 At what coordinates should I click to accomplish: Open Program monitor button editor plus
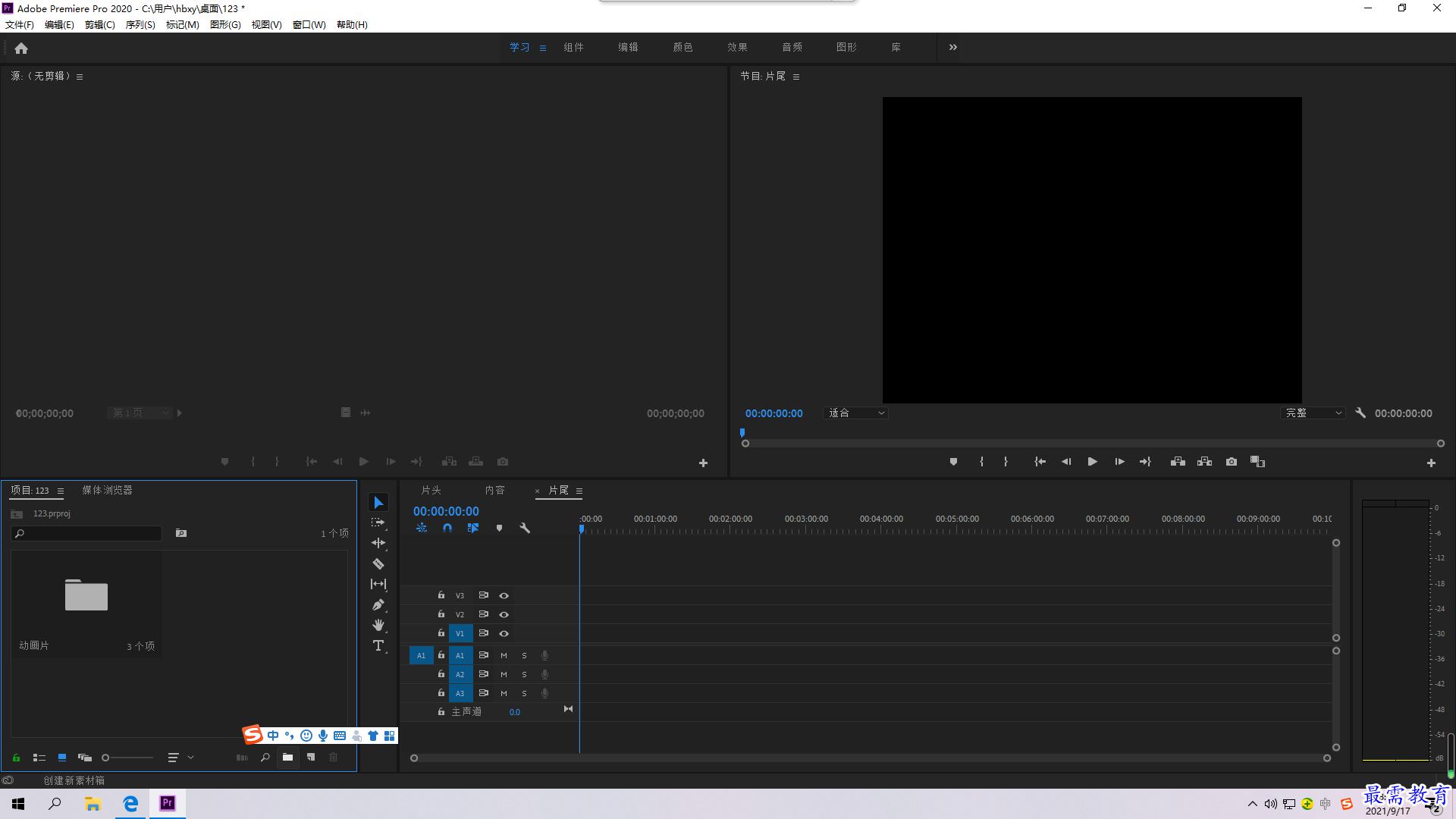pos(1431,463)
